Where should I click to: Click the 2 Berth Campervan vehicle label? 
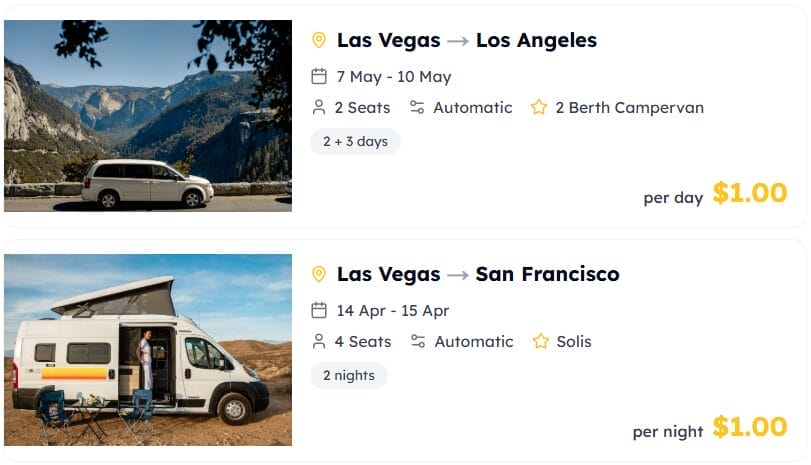click(x=629, y=108)
